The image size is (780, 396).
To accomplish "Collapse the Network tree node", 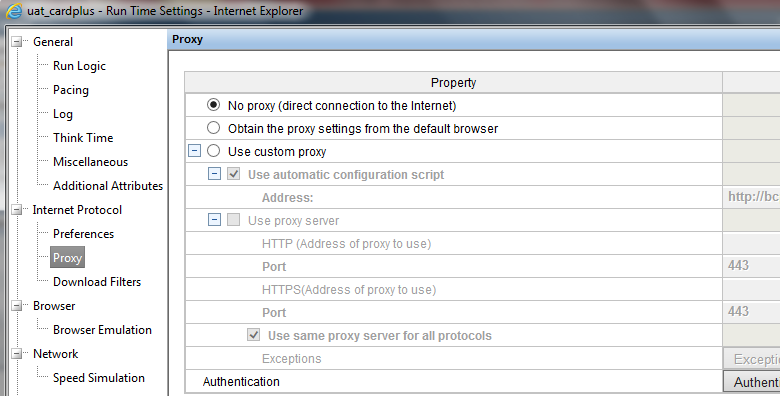I will (x=17, y=354).
